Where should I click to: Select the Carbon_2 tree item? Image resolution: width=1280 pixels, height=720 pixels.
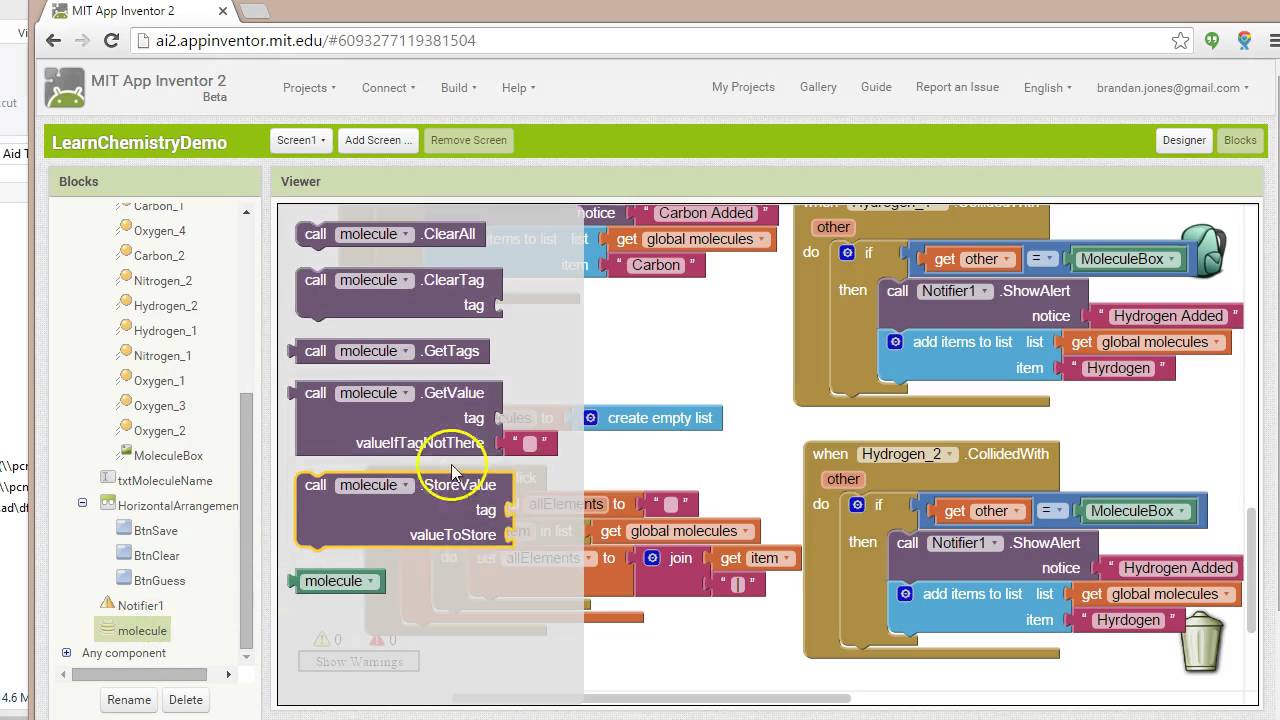click(x=159, y=255)
